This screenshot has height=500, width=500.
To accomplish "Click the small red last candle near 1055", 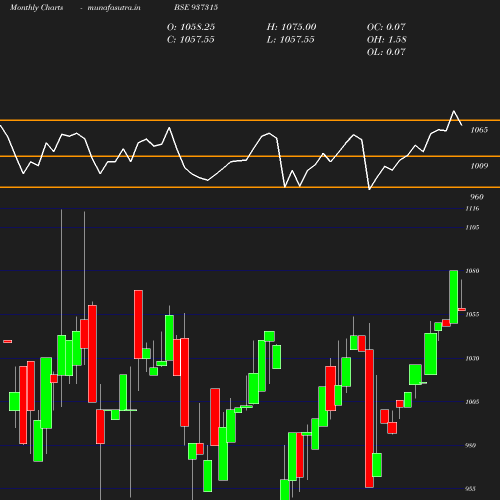I will (462, 309).
